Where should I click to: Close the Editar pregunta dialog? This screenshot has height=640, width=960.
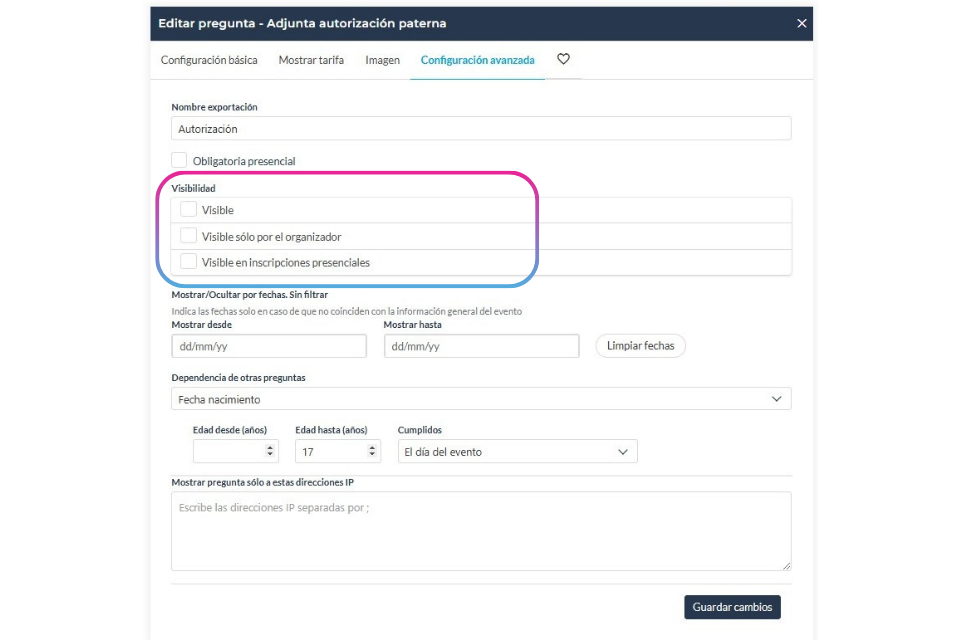point(801,23)
